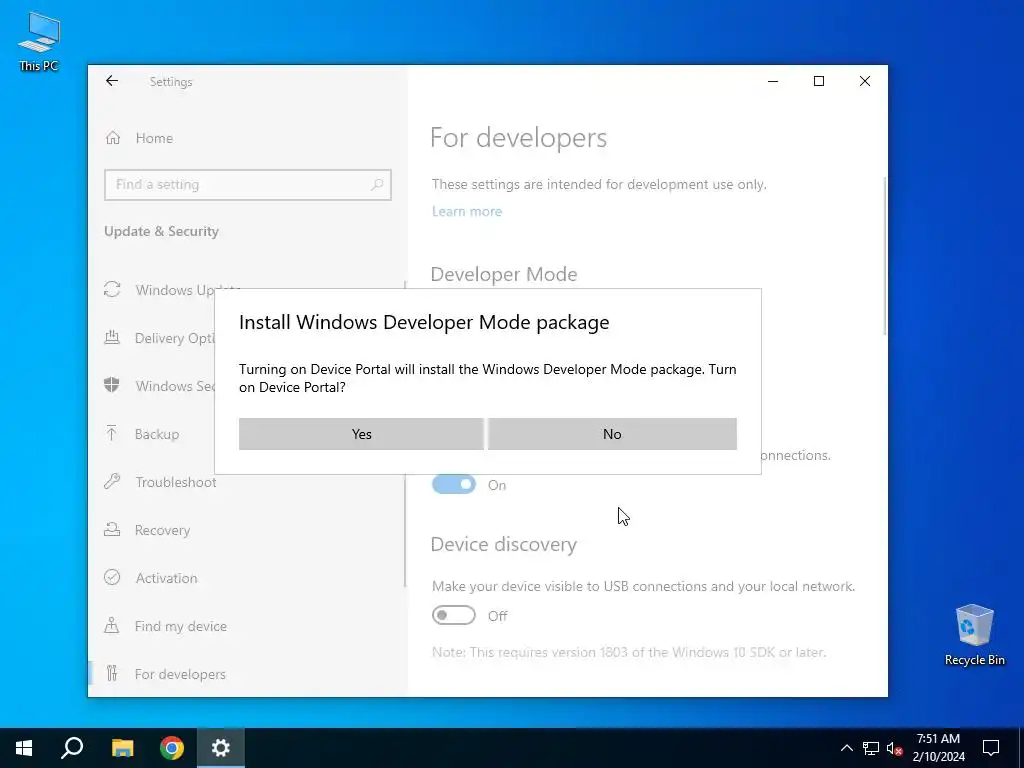Click the Settings gear in taskbar
1024x768 pixels.
tap(221, 748)
